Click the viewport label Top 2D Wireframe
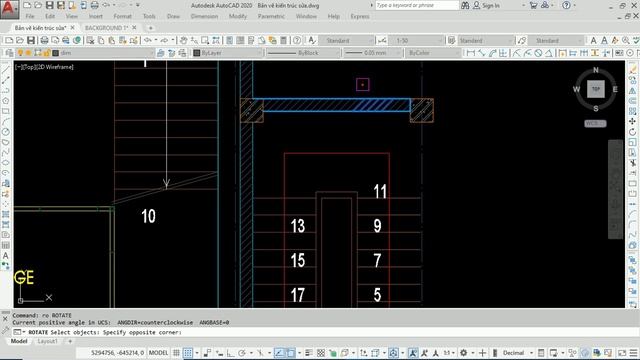The height and width of the screenshot is (360, 640). 44,67
